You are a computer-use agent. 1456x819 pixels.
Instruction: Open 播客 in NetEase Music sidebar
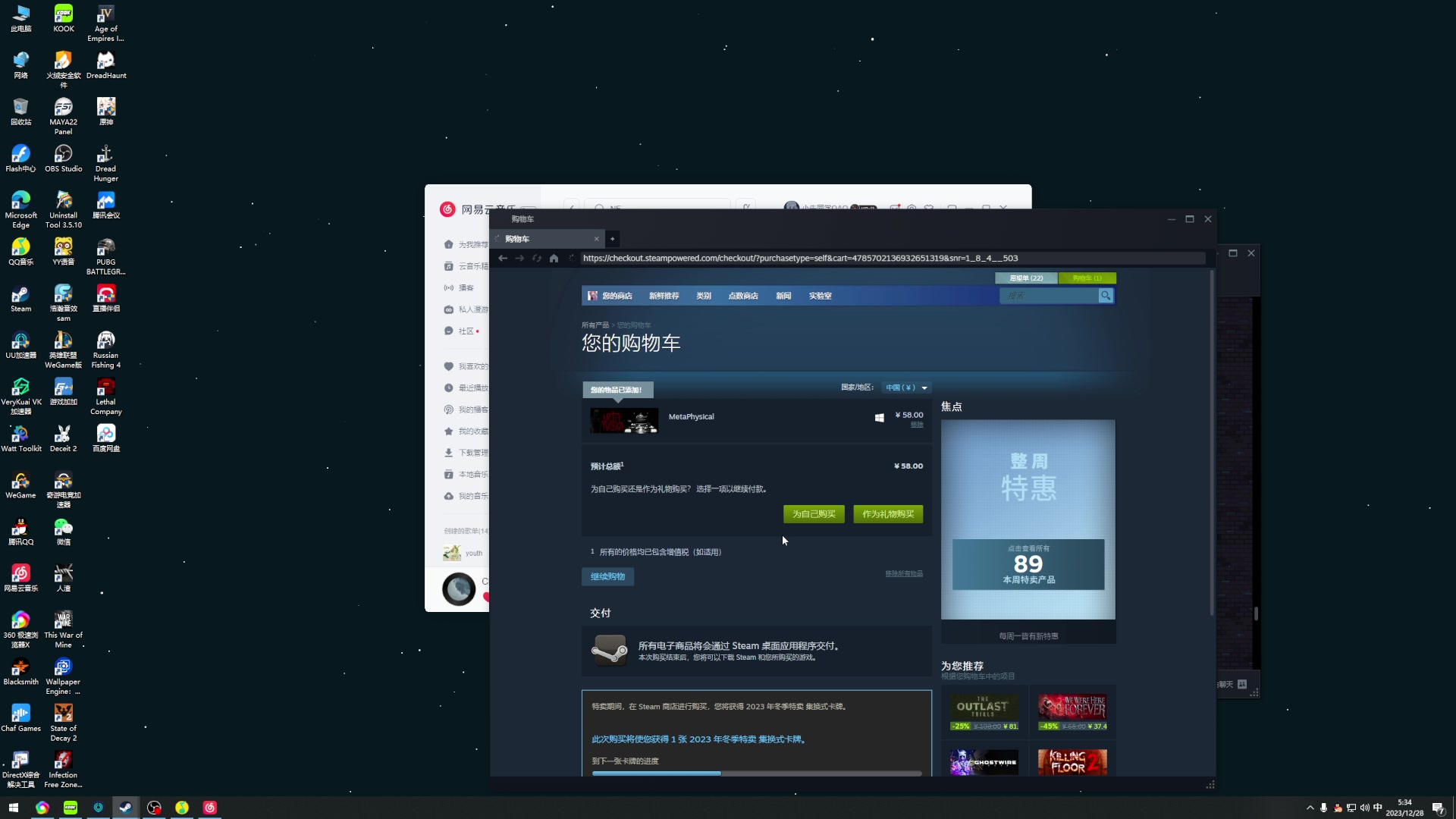[x=459, y=288]
